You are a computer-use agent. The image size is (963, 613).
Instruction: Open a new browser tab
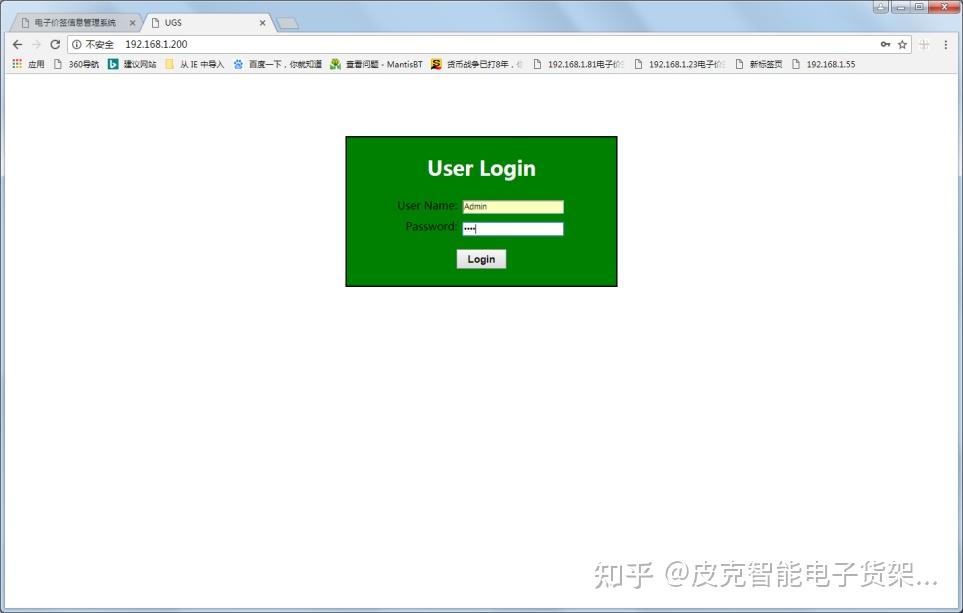[x=287, y=23]
